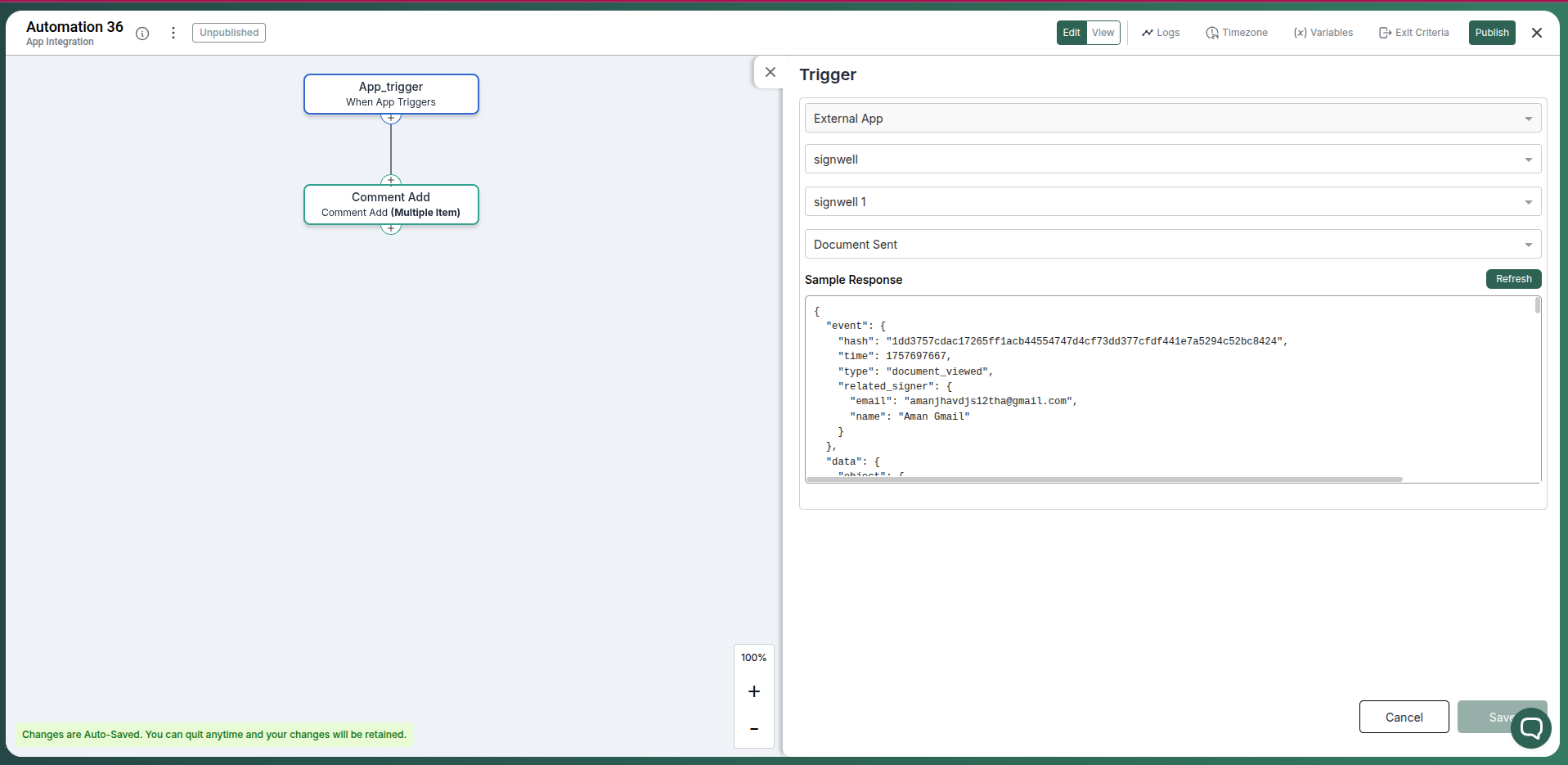Publish the automation
The height and width of the screenshot is (765, 1568).
point(1491,33)
